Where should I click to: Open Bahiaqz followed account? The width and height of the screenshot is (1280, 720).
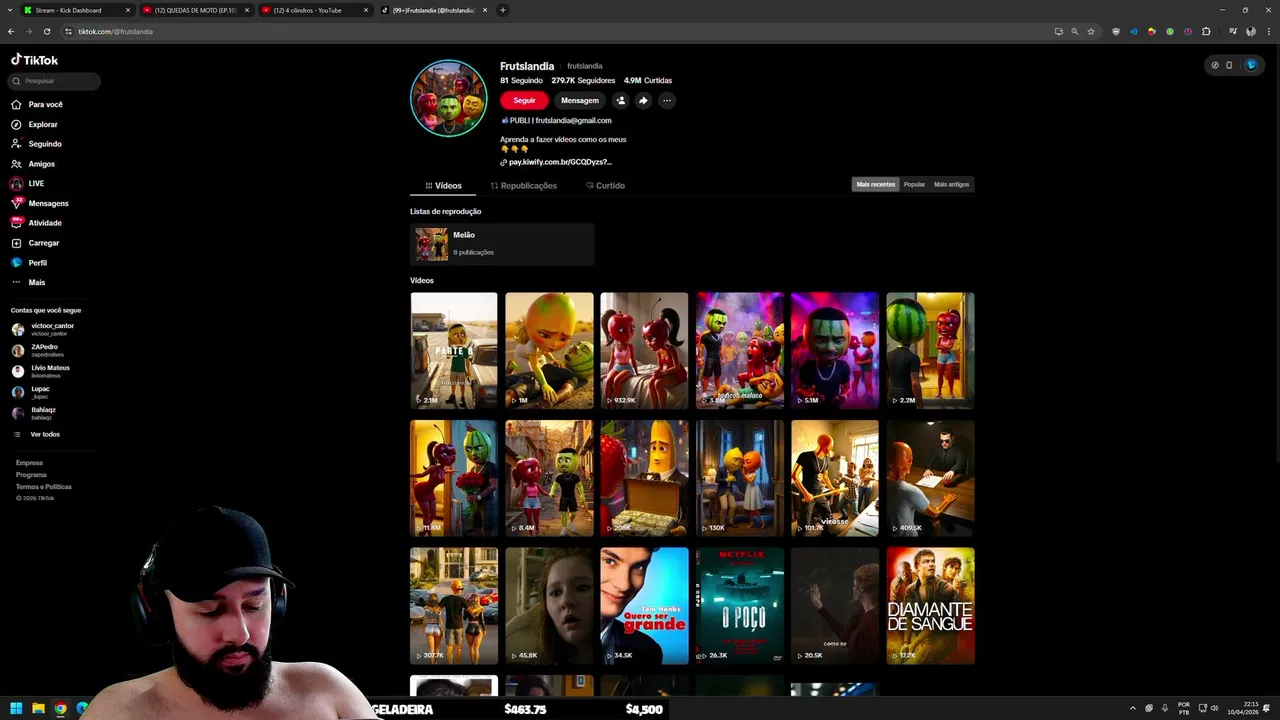coord(34,413)
